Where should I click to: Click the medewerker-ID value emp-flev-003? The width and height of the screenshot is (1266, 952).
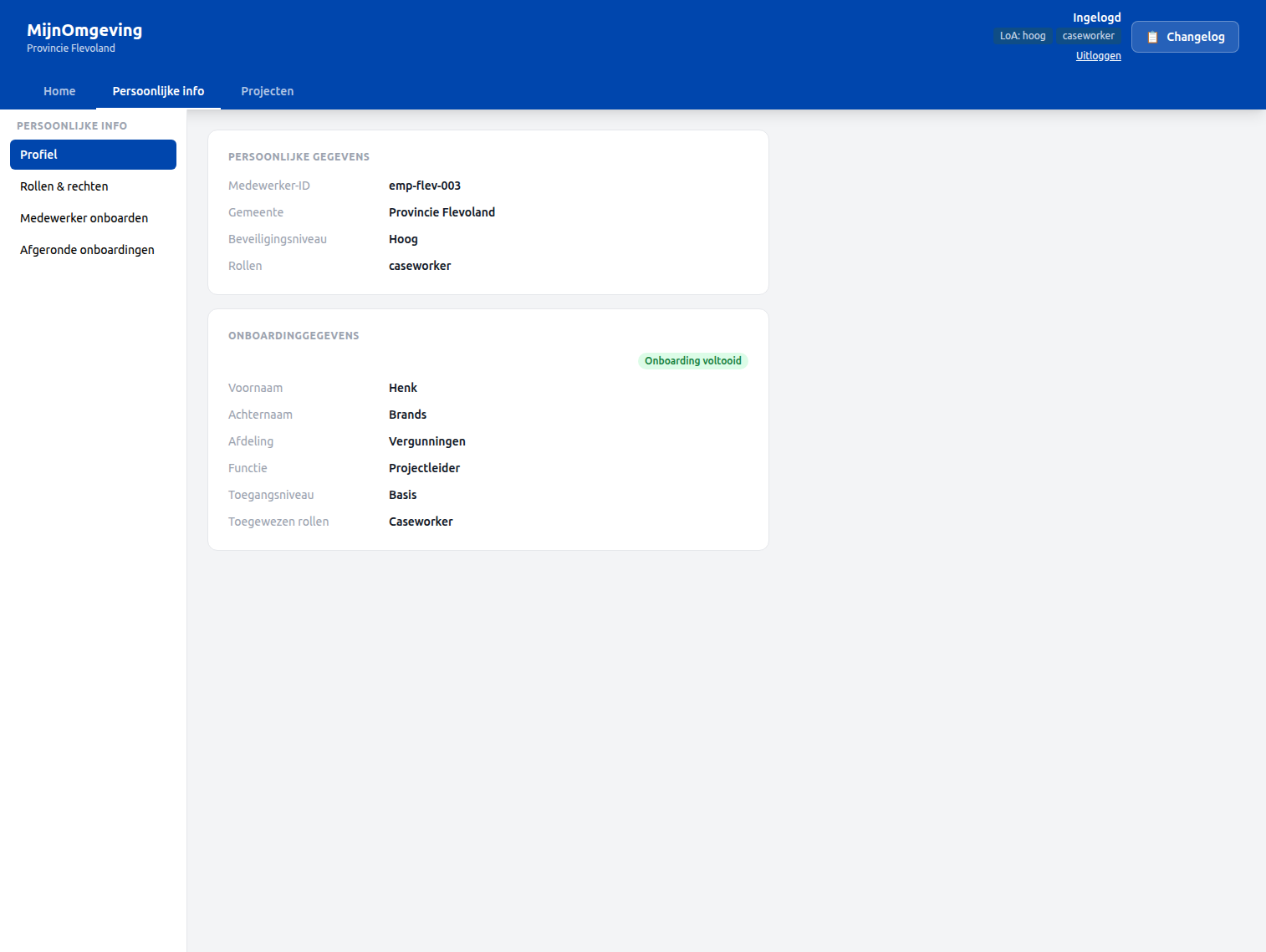coord(424,185)
